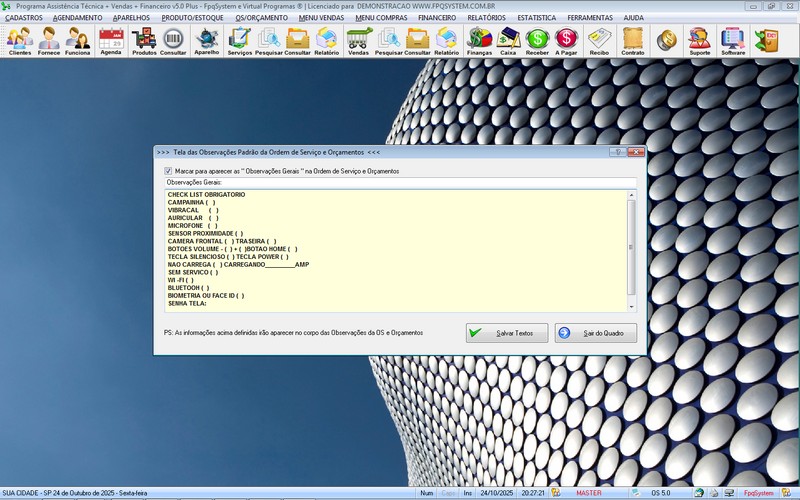The height and width of the screenshot is (500, 800).
Task: Click the FpqSystem label in status bar
Action: point(758,493)
